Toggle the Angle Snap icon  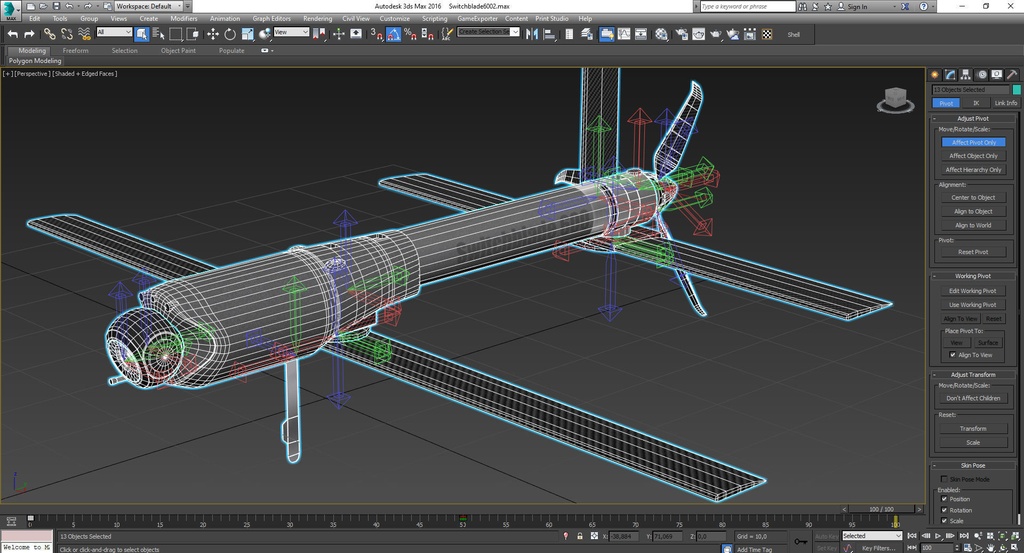393,34
